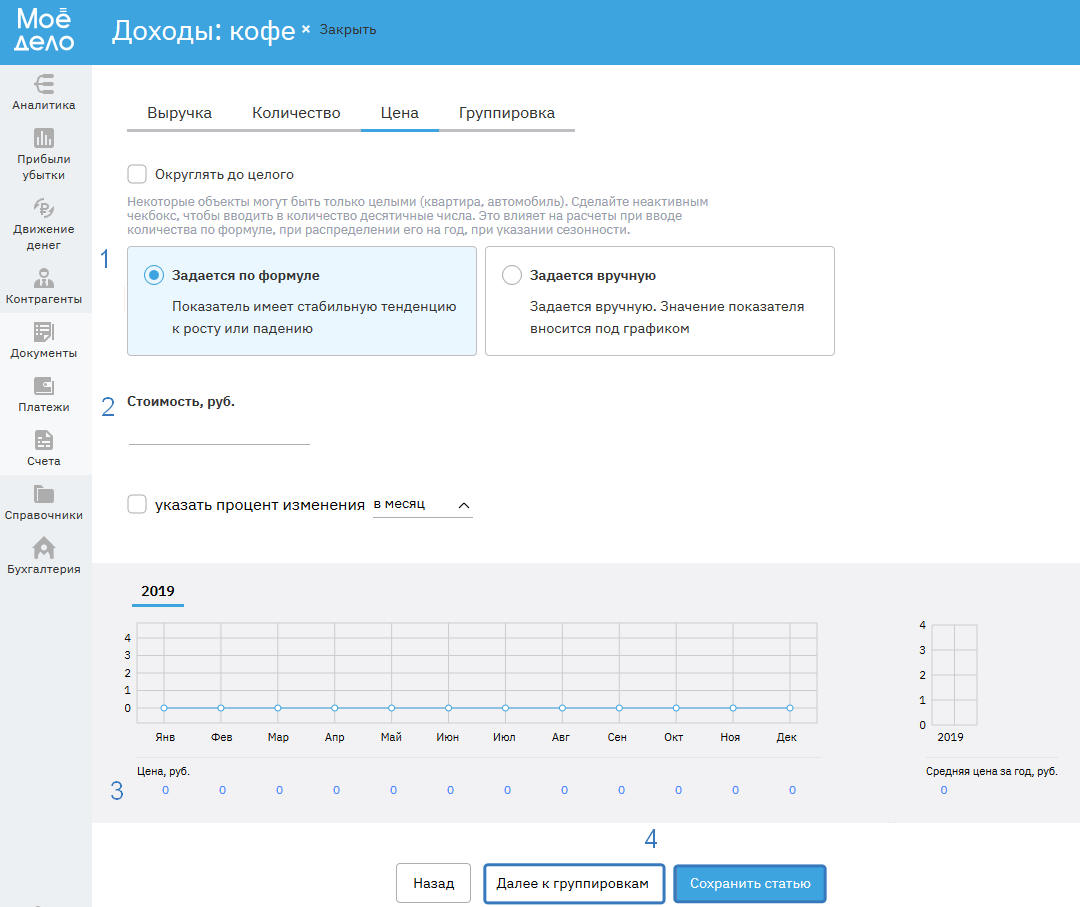This screenshot has height=907, width=1080.
Task: Select the Цена tab
Action: (399, 113)
